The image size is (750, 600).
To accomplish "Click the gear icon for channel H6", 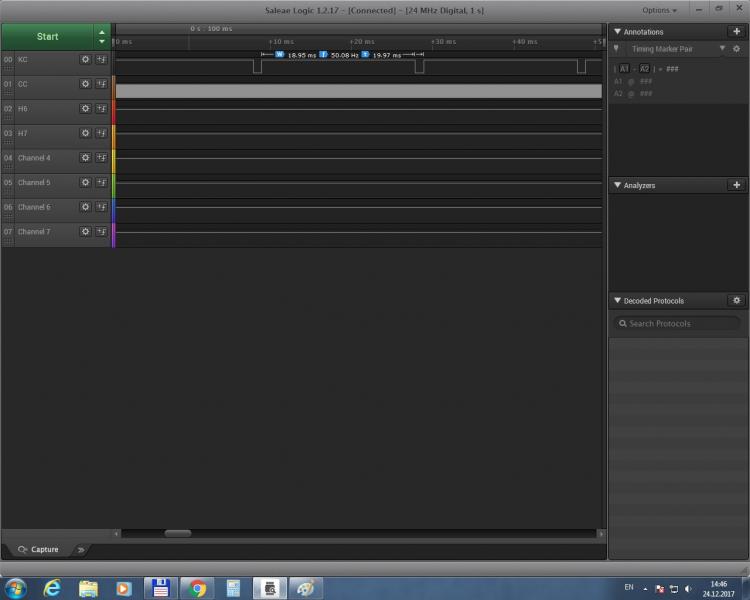I will coord(85,108).
